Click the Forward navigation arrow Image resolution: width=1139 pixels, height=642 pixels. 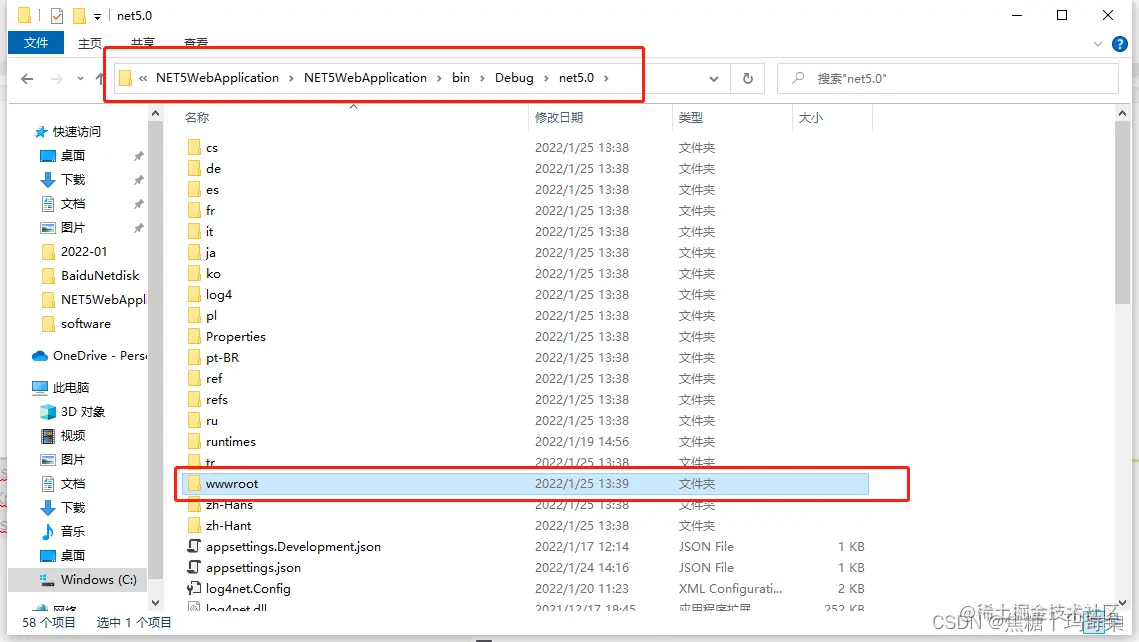point(57,78)
